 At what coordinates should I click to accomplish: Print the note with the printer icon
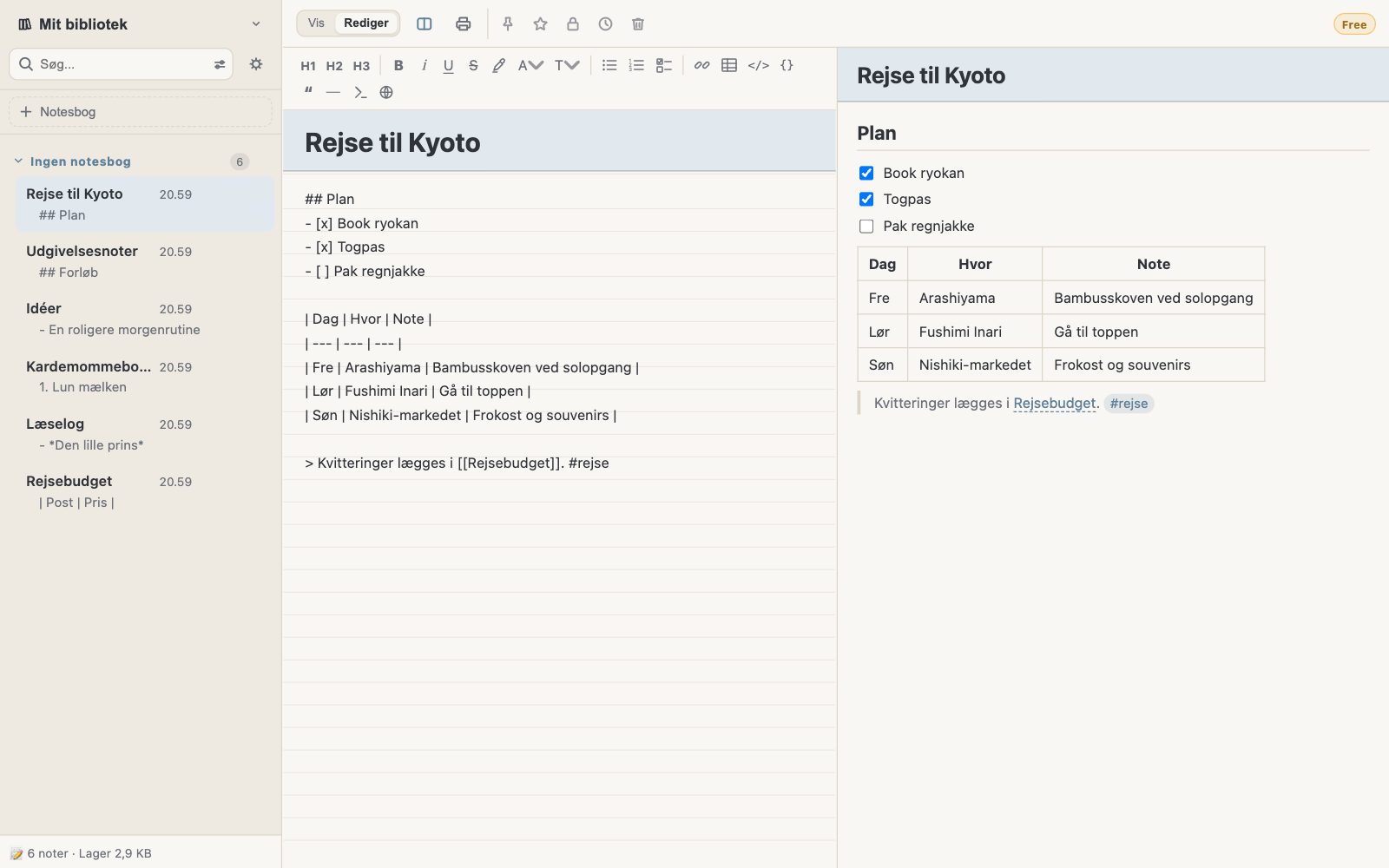point(464,24)
